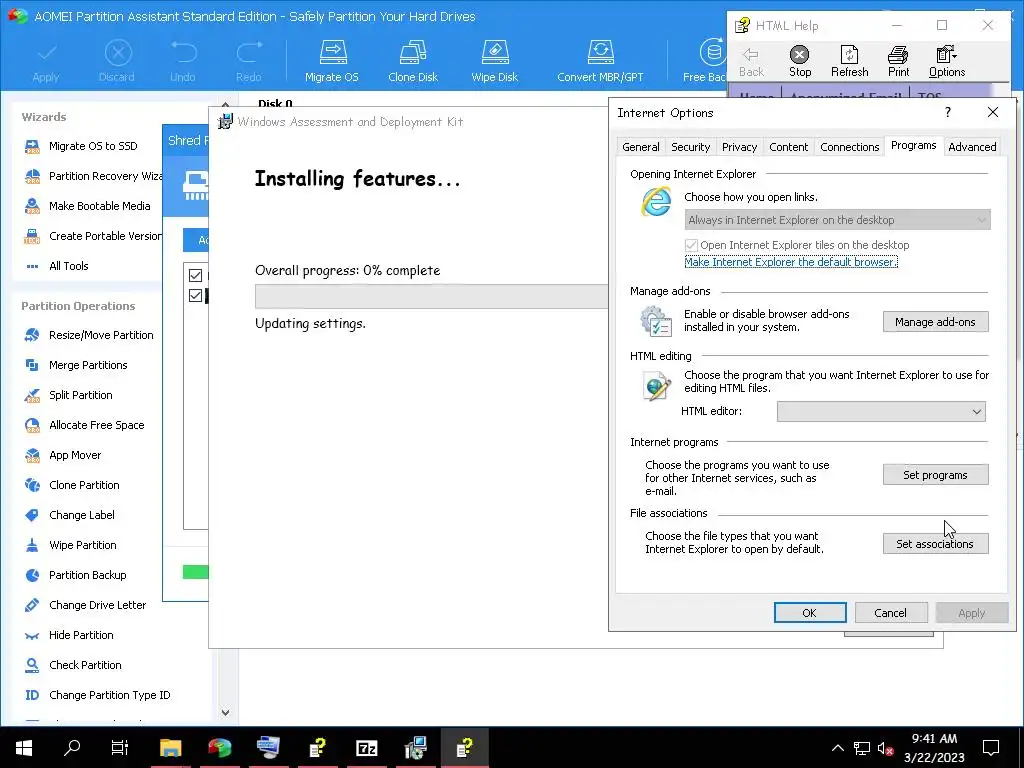Choose Resize/Move Partition operation

[89, 335]
